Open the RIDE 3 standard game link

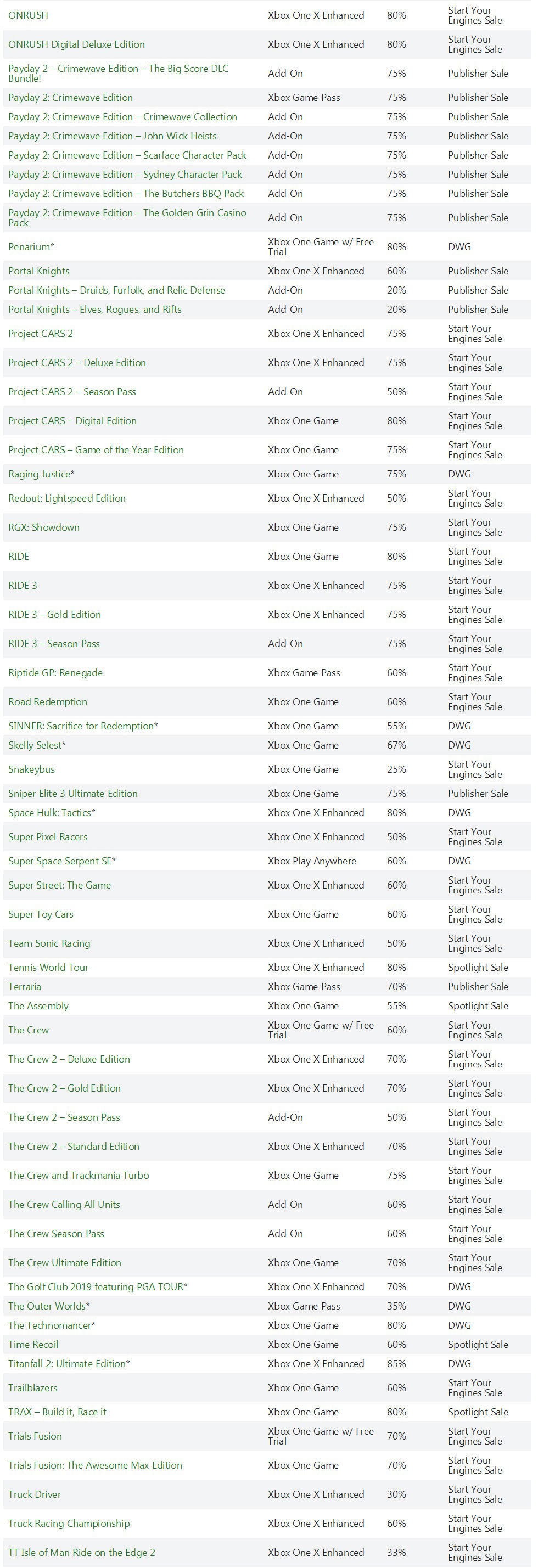[23, 586]
